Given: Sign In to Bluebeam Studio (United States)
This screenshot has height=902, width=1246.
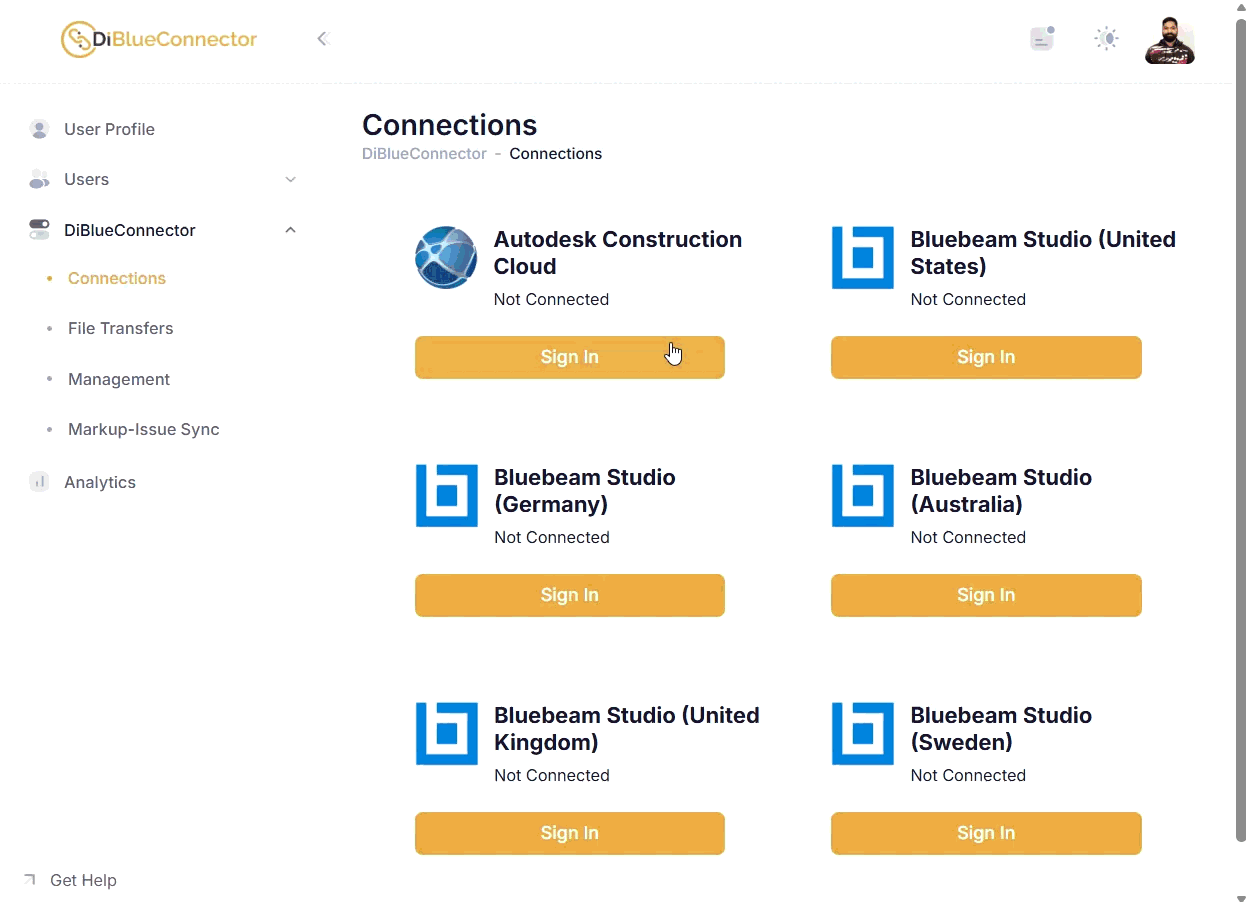Looking at the screenshot, I should pos(986,357).
